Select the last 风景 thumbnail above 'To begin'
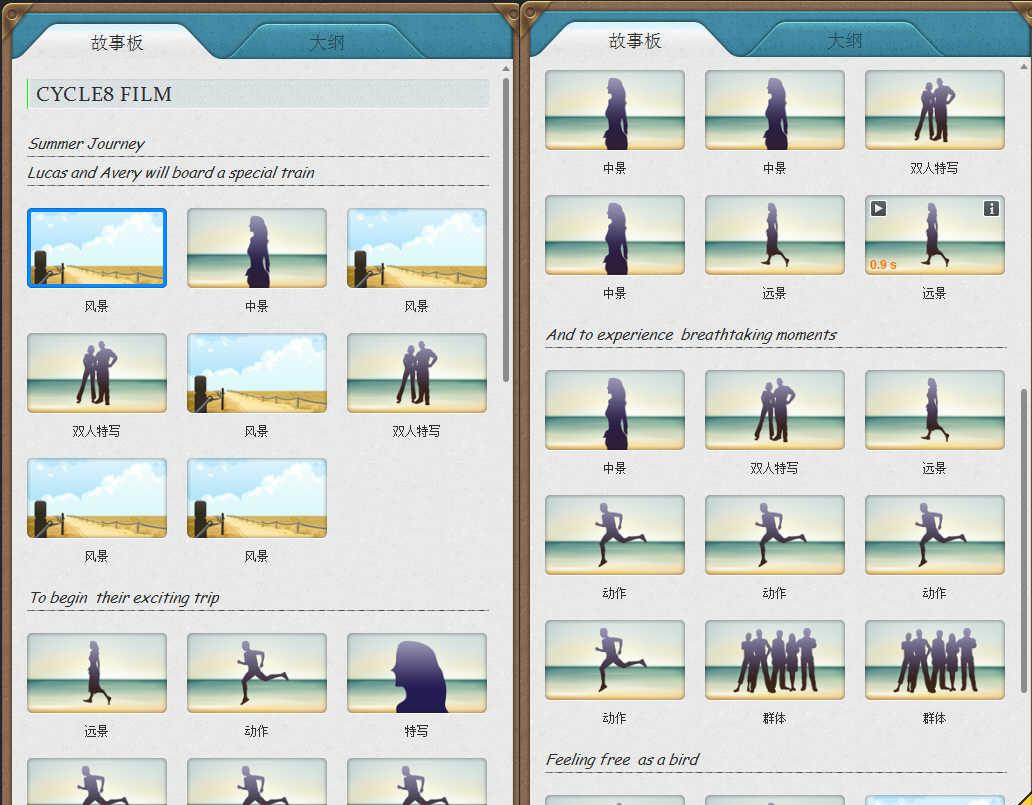 [257, 498]
